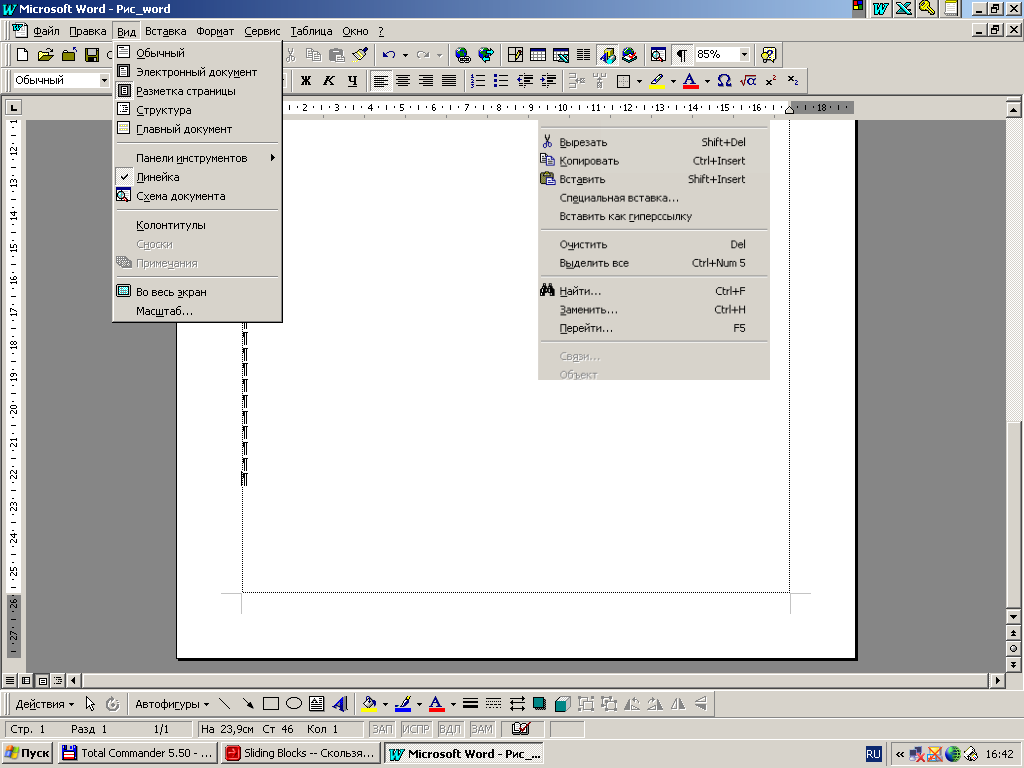
Task: Insert WordArt object icon
Action: pyautogui.click(x=340, y=703)
